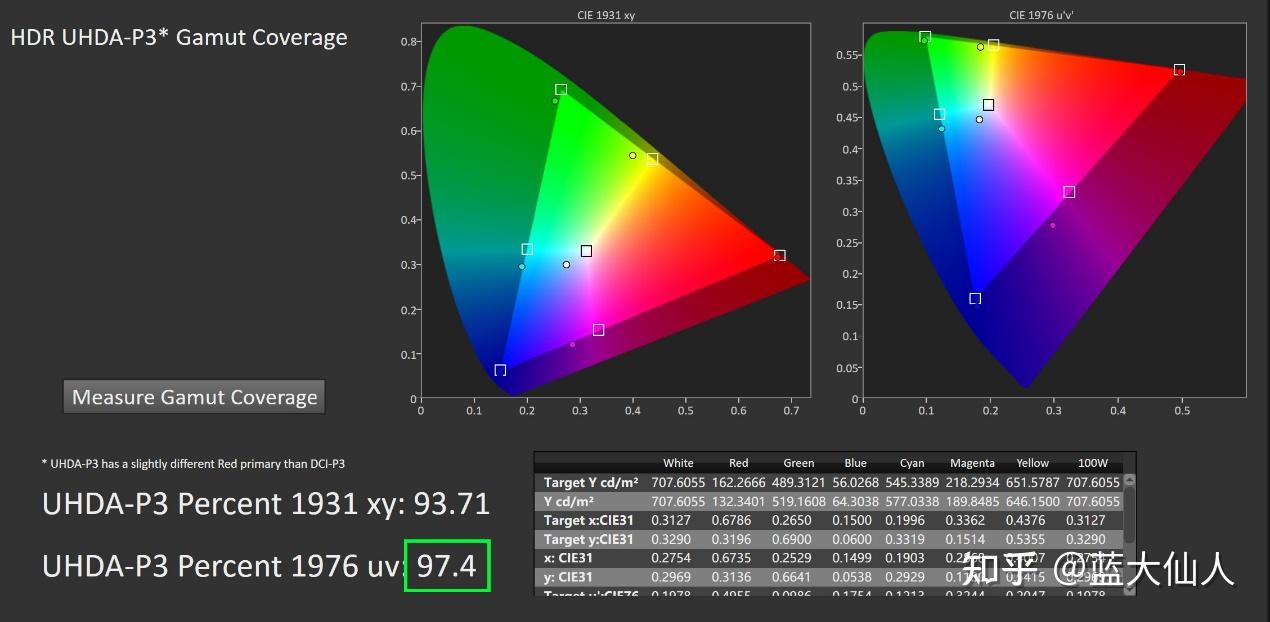
Task: Click the Target x:CIE31 row label
Action: click(588, 520)
